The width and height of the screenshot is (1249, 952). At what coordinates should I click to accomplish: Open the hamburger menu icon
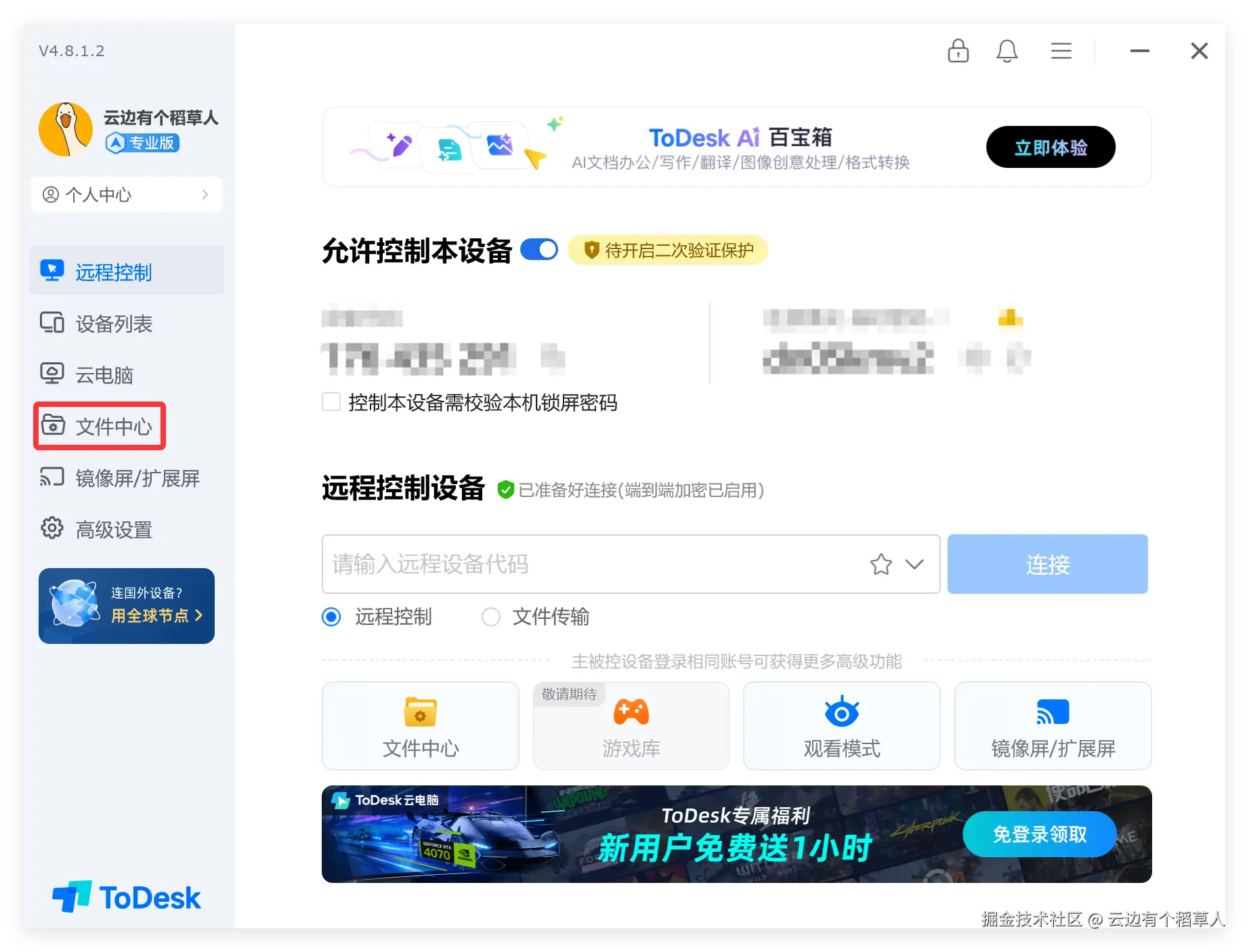(x=1061, y=51)
